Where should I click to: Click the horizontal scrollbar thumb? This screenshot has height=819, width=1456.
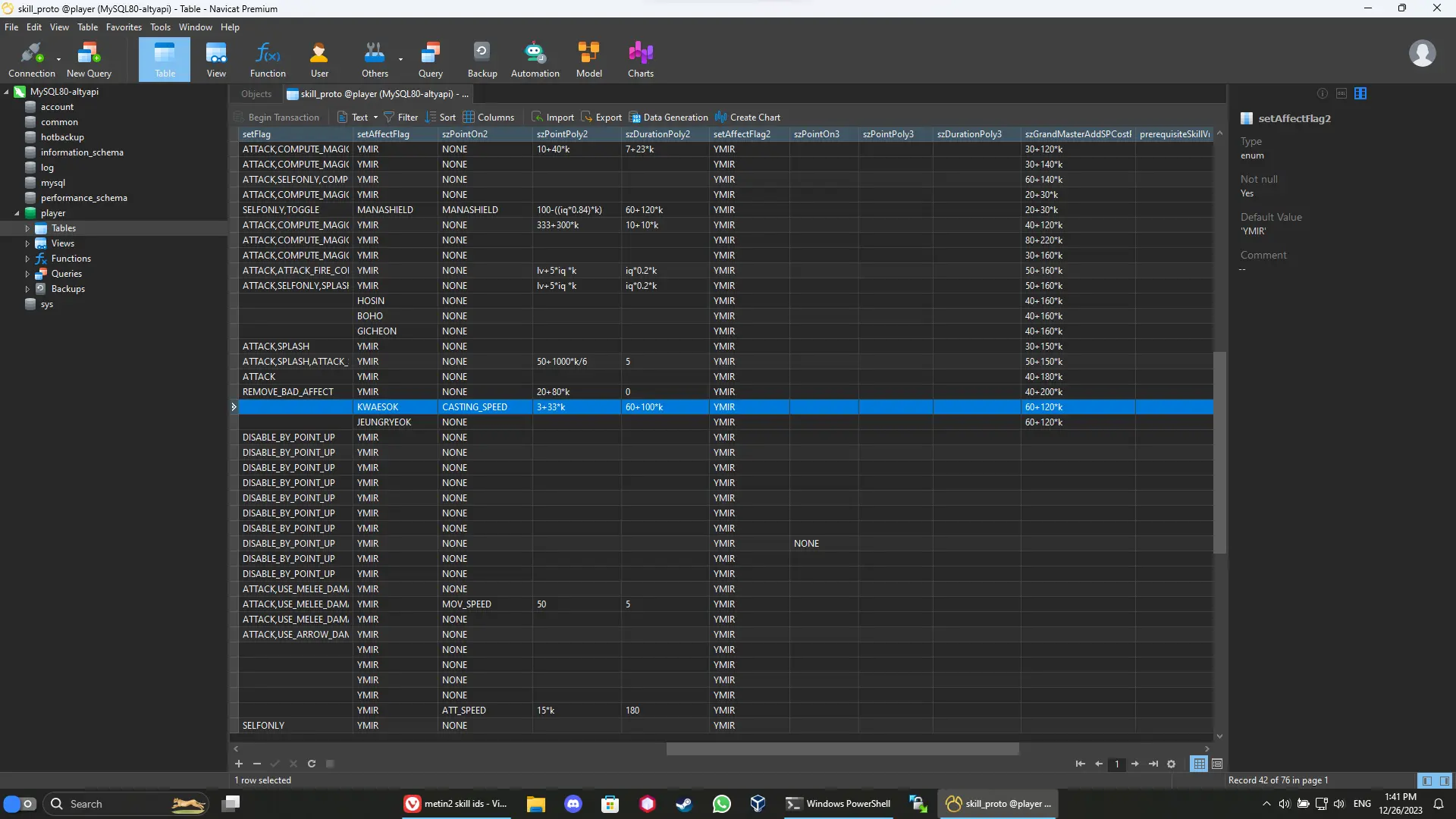point(842,749)
